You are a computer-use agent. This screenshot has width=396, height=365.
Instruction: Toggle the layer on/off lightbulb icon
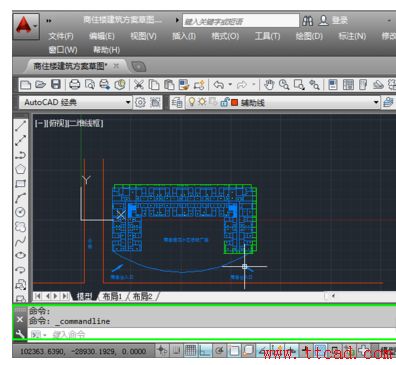click(x=191, y=102)
